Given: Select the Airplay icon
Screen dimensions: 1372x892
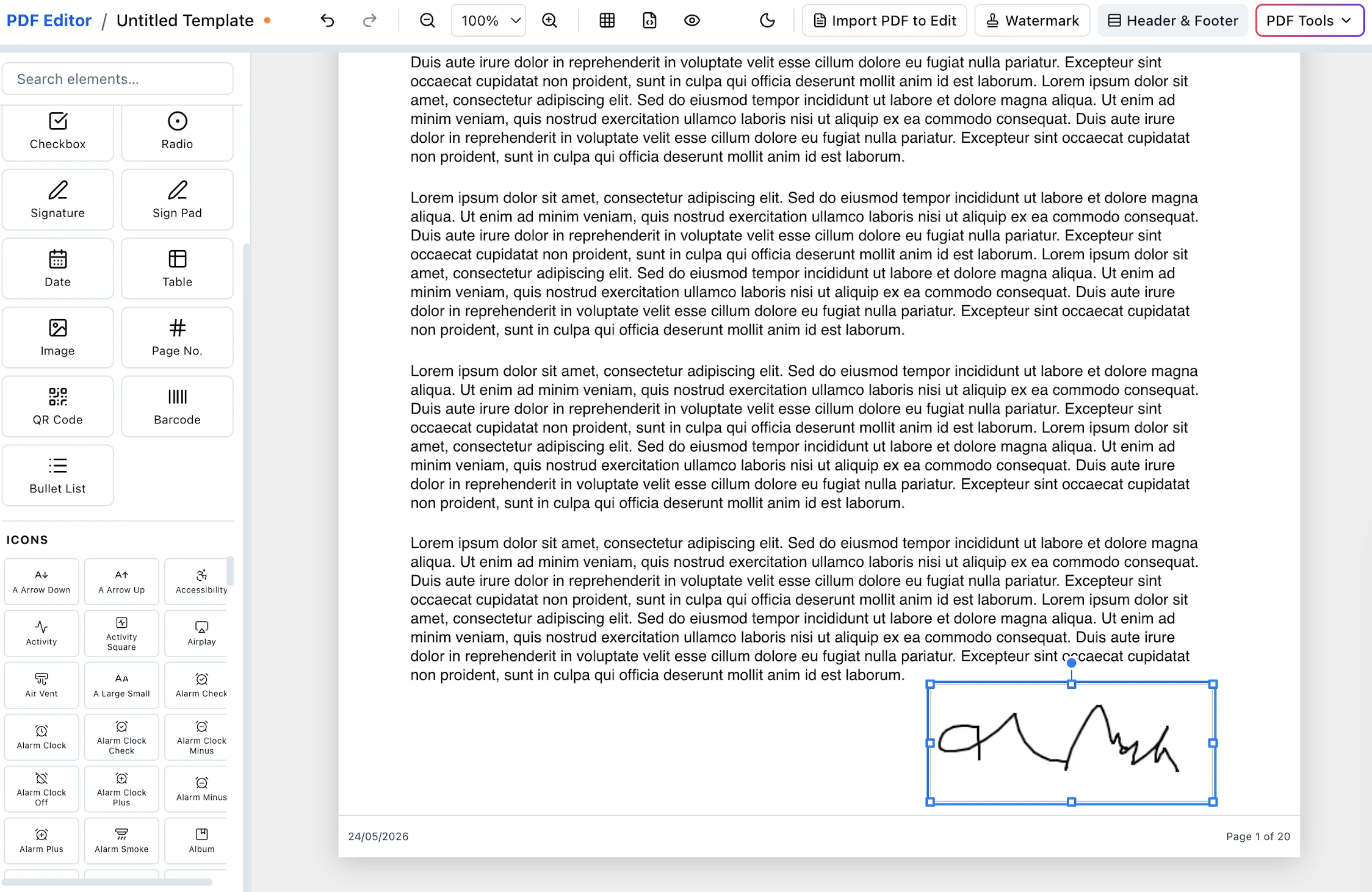Looking at the screenshot, I should pyautogui.click(x=197, y=633).
